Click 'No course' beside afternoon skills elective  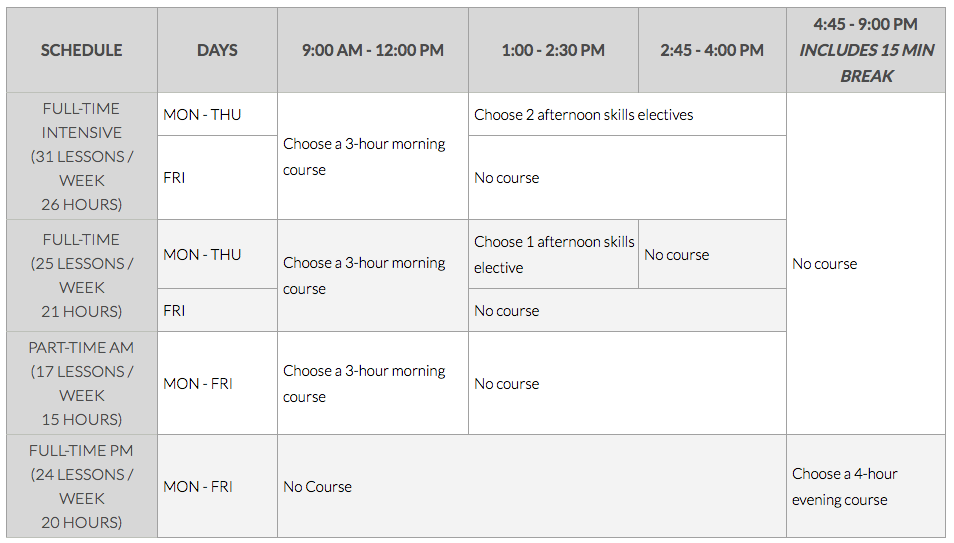712,254
